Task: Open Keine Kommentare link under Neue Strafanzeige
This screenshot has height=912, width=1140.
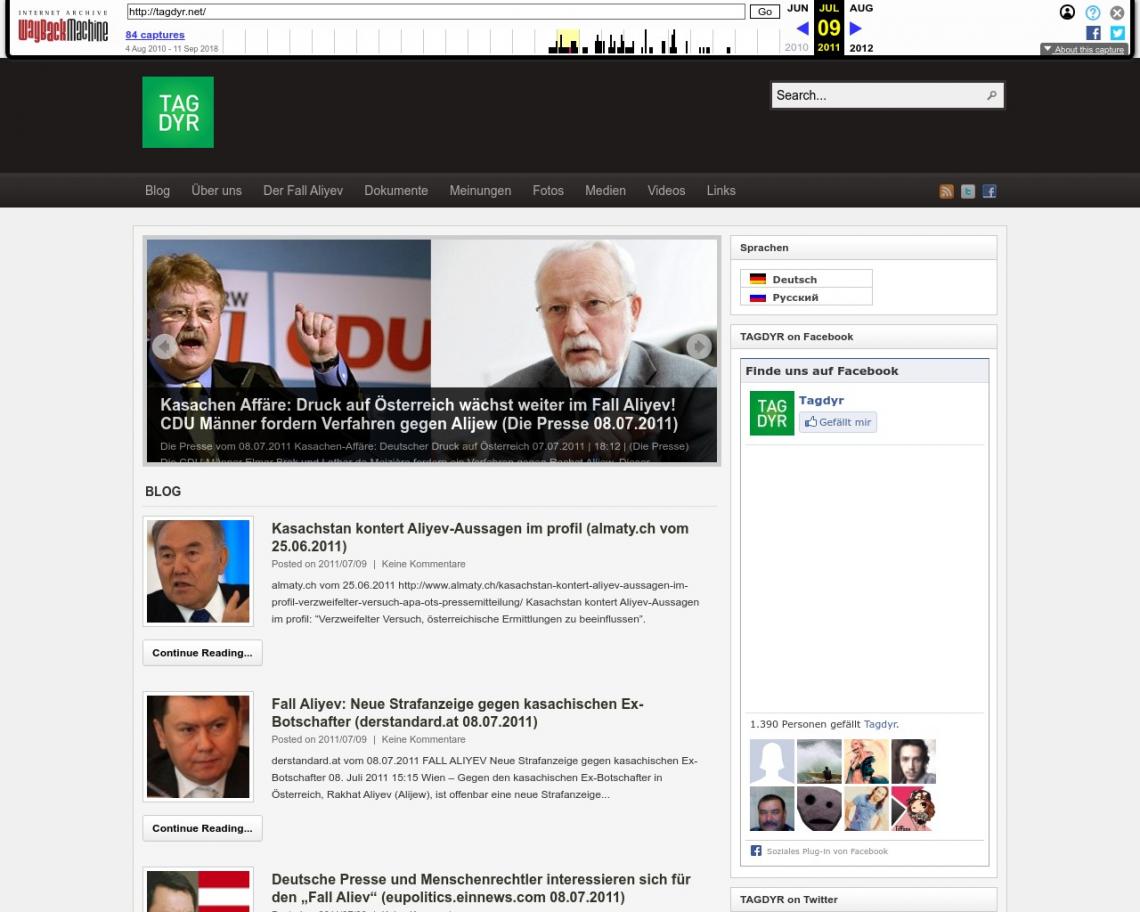Action: [x=423, y=739]
